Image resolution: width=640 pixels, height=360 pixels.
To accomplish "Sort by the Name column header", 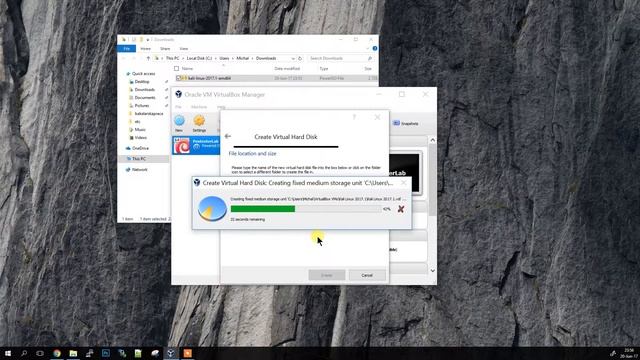I will click(x=187, y=69).
